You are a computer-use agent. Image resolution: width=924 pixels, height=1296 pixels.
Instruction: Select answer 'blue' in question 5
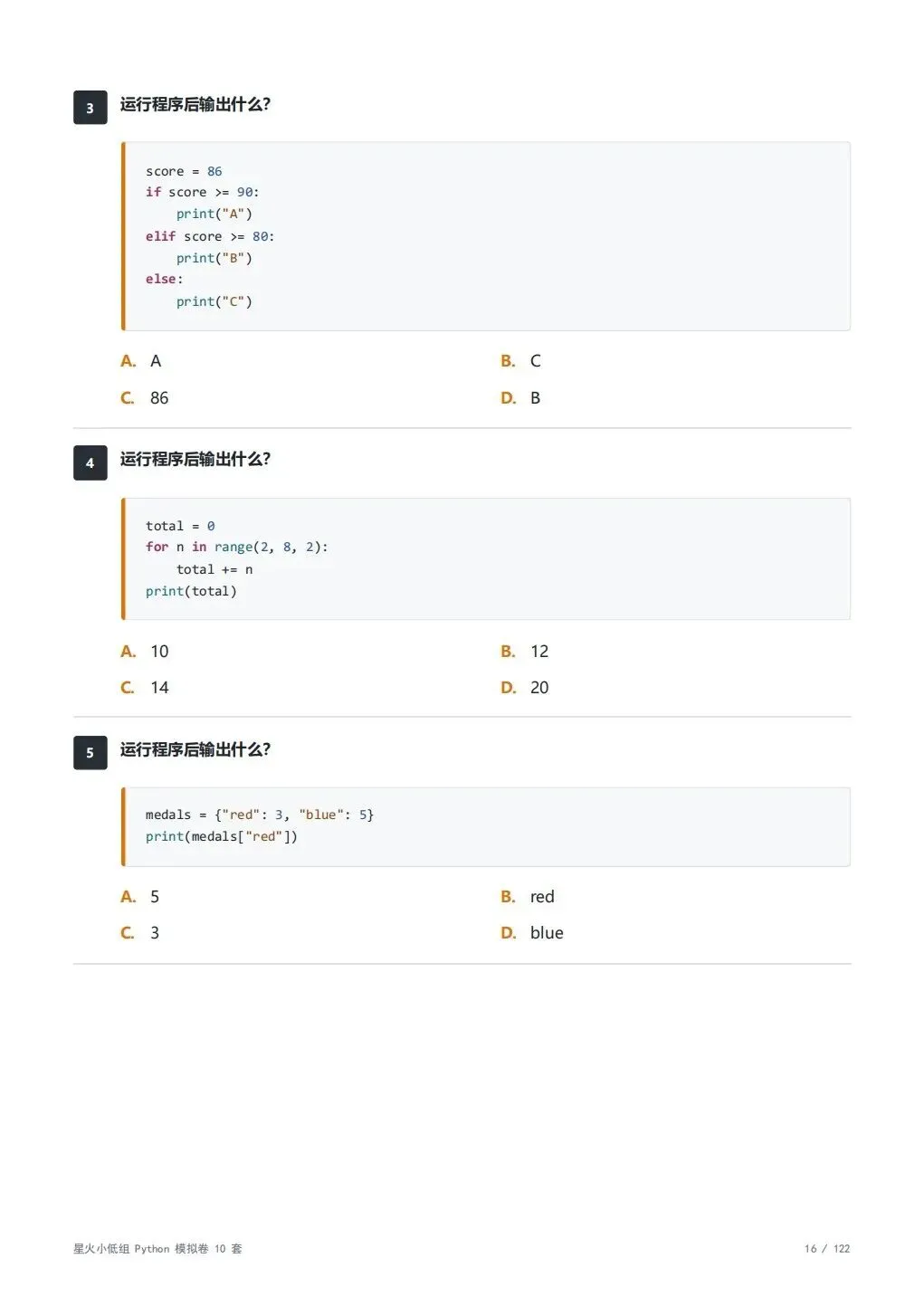pos(532,933)
